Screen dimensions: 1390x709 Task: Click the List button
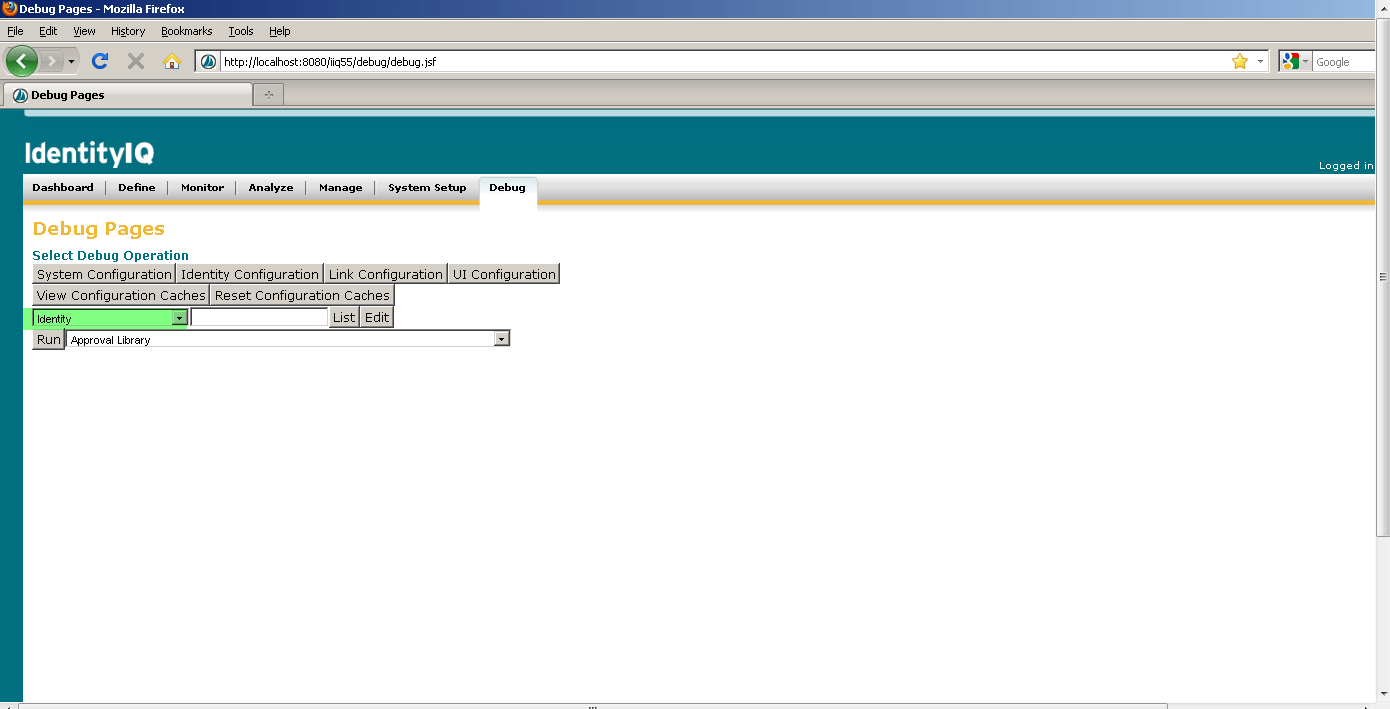pos(344,317)
